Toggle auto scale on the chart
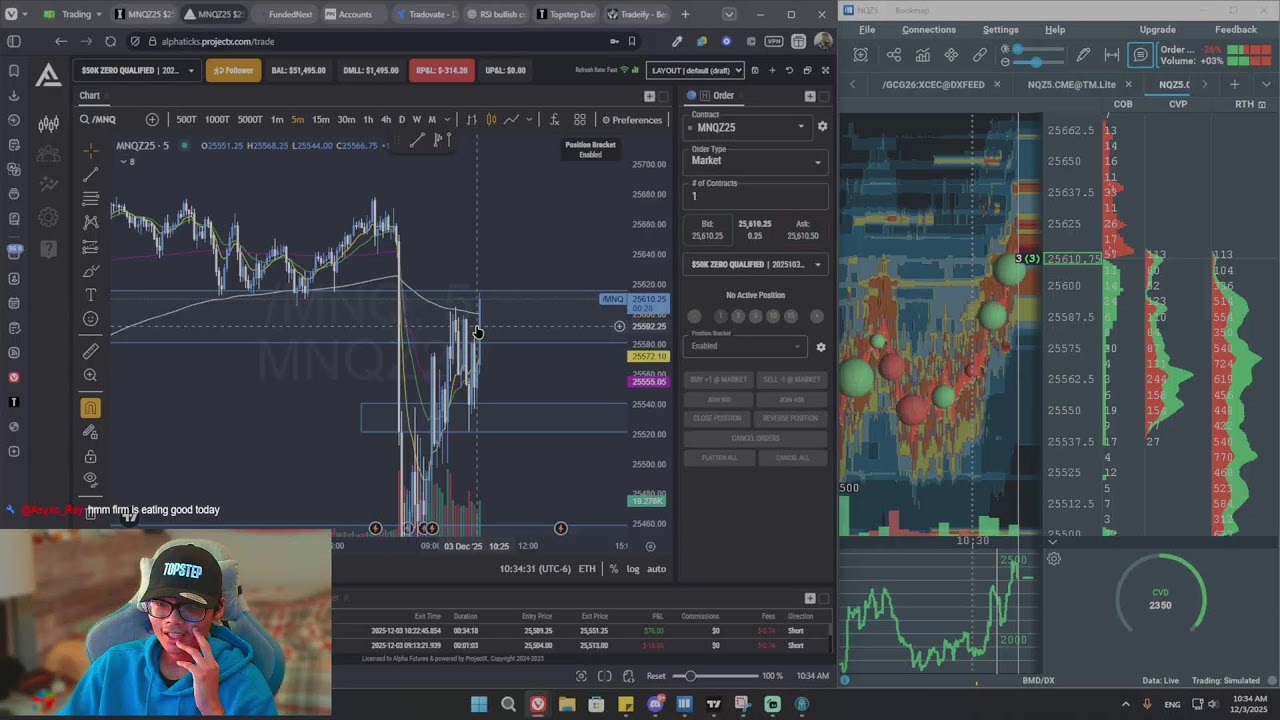Viewport: 1280px width, 720px height. click(656, 569)
